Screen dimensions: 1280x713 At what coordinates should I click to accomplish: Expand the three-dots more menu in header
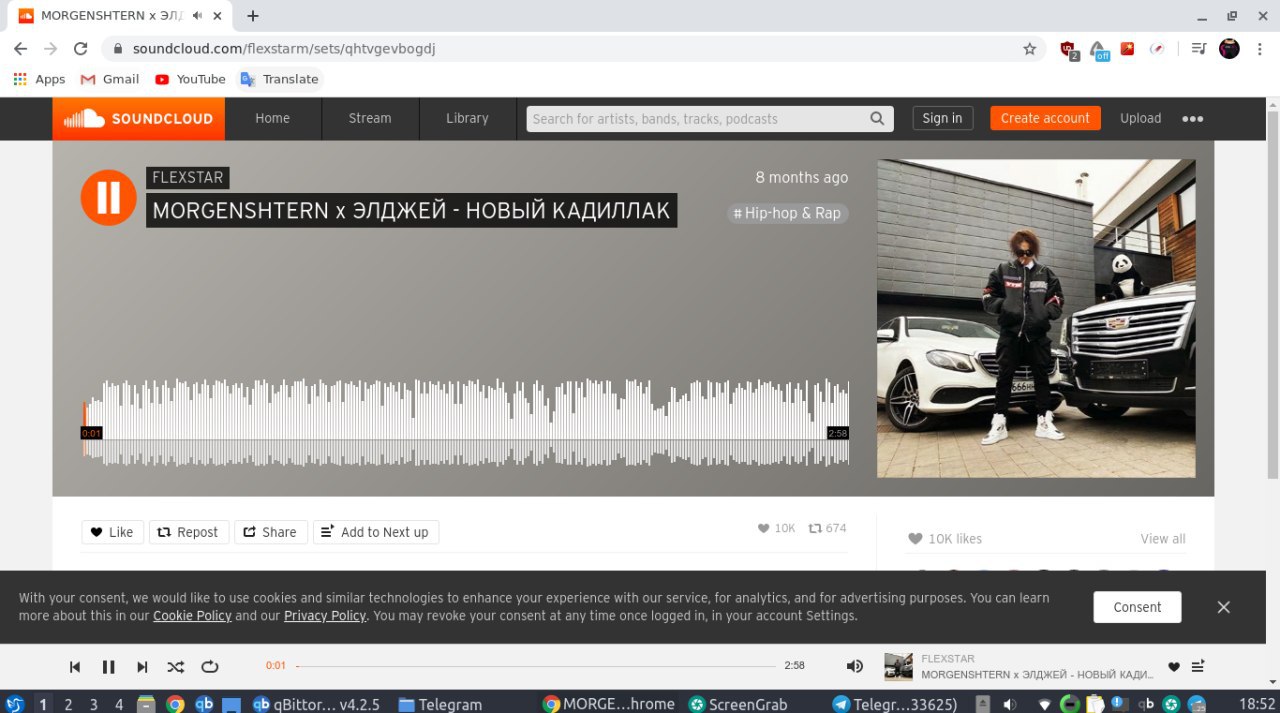1192,118
